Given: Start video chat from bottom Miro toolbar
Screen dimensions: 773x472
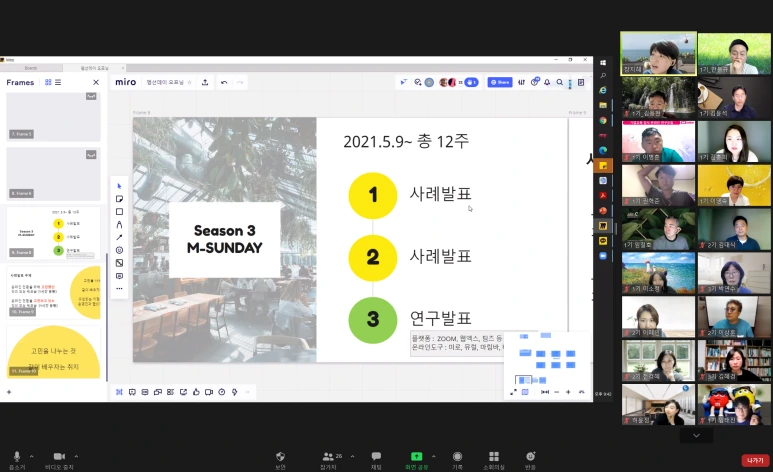Looking at the screenshot, I should tap(209, 392).
